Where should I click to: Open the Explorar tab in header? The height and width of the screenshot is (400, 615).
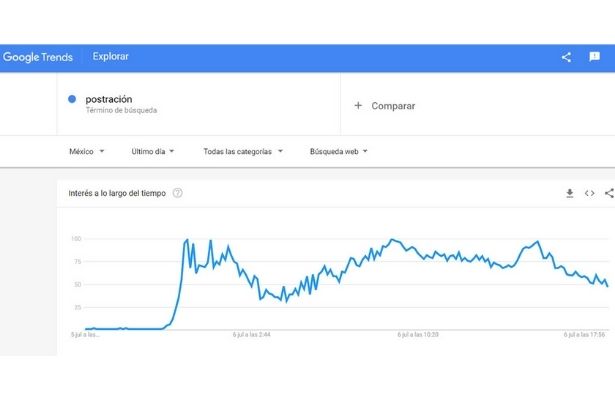click(111, 56)
